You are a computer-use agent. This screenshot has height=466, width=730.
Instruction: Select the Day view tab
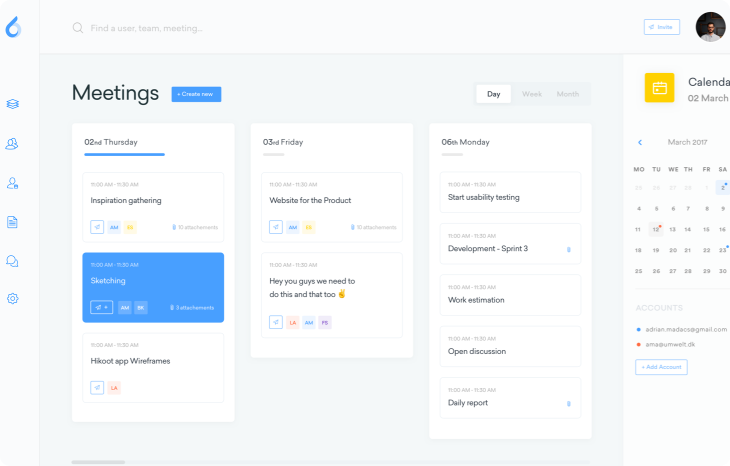[494, 94]
